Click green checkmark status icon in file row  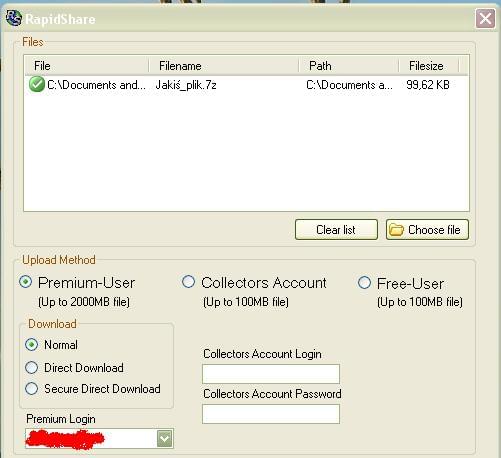[37, 84]
